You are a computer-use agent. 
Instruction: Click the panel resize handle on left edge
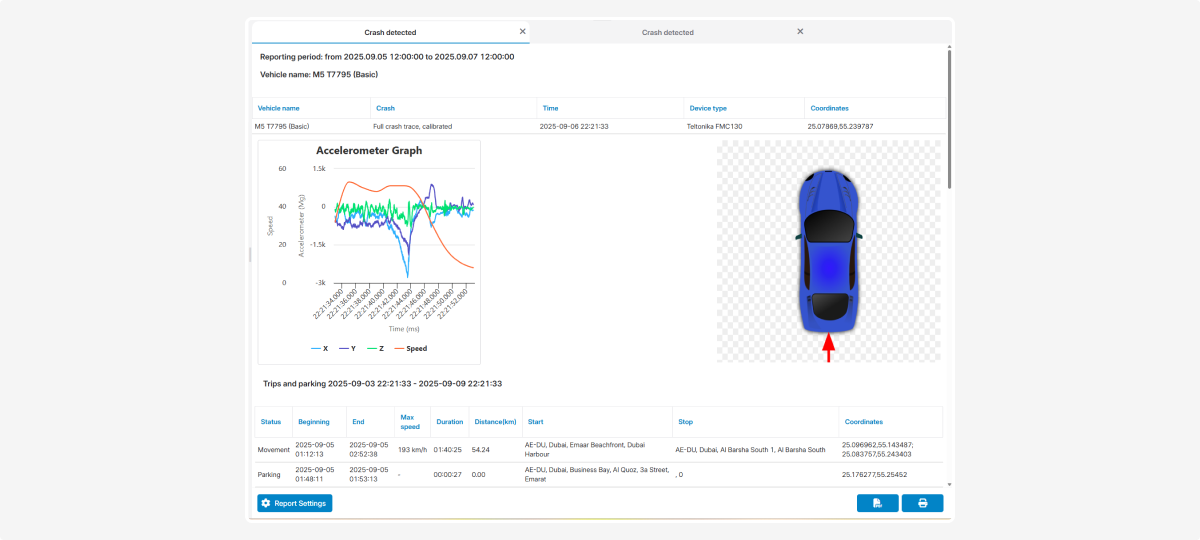click(250, 255)
